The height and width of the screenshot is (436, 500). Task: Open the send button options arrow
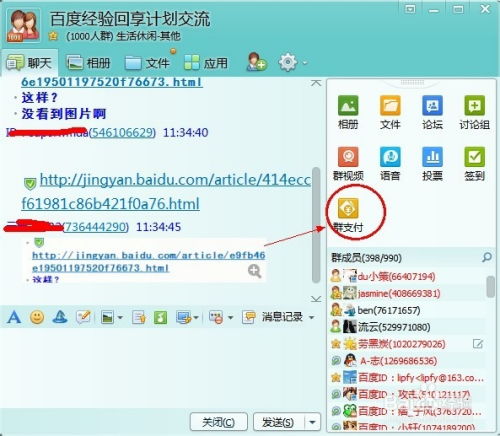pos(313,422)
